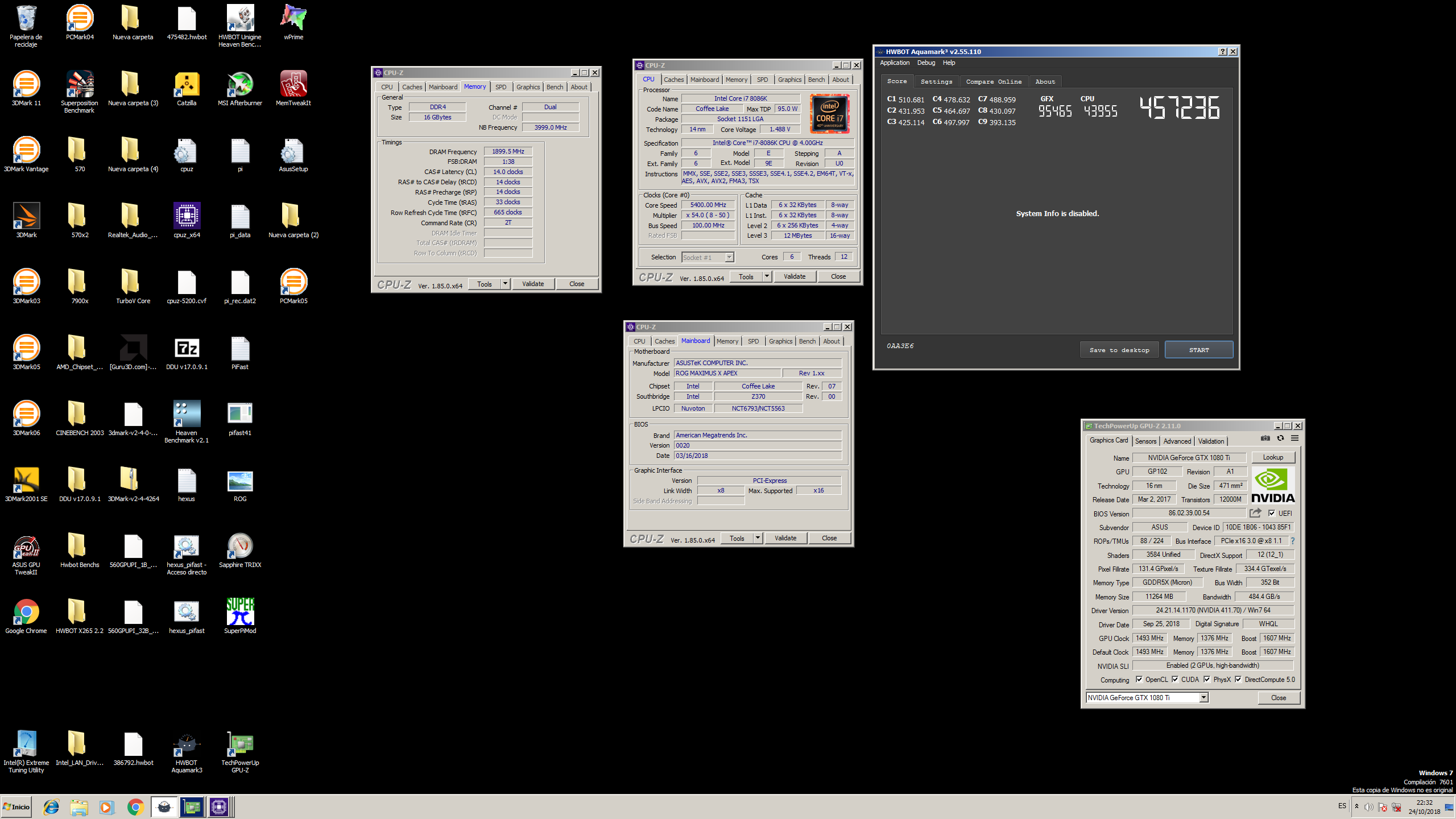Click Close in the CPU-Z Mainboard window

(829, 537)
